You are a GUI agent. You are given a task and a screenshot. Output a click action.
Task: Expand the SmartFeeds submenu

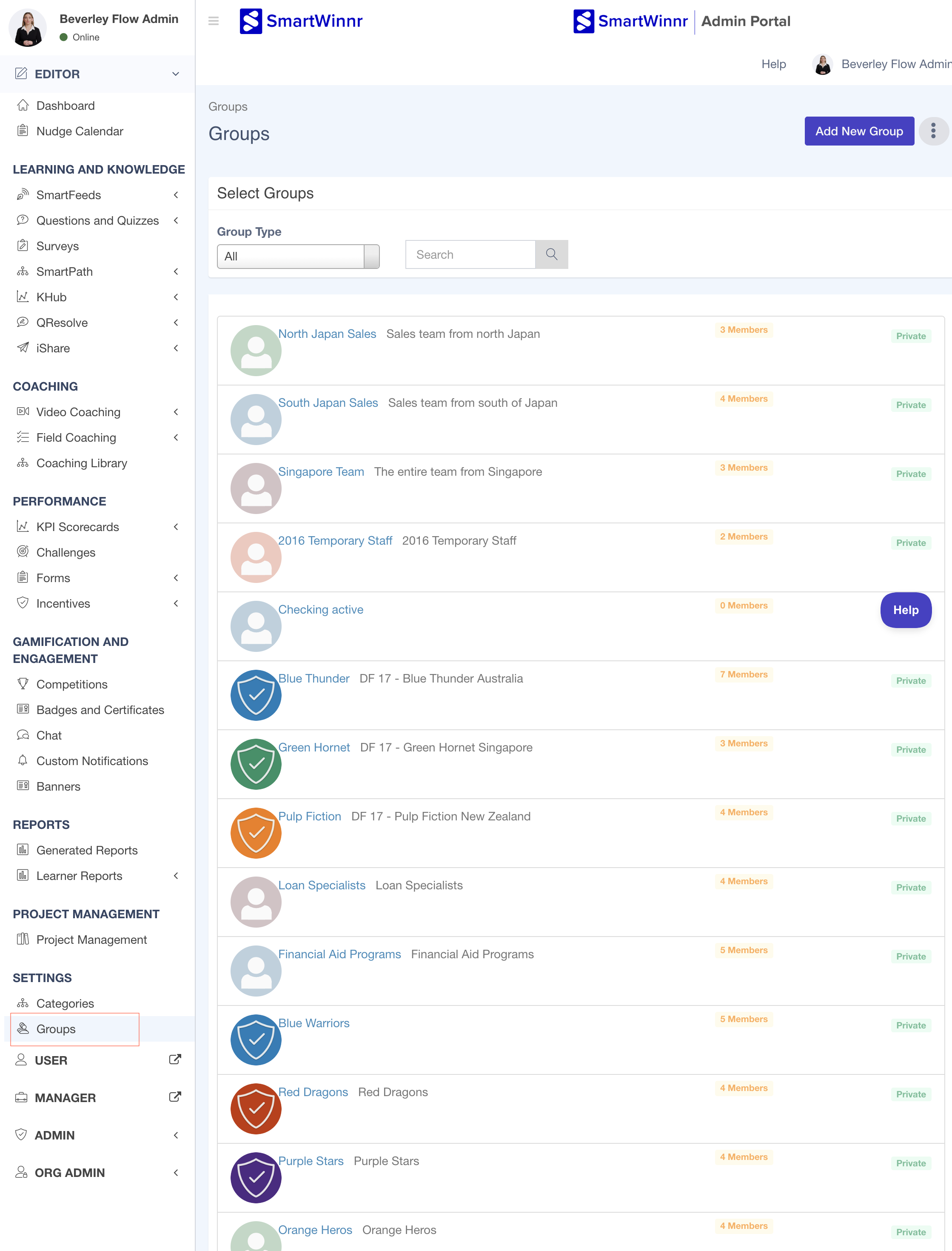click(176, 195)
